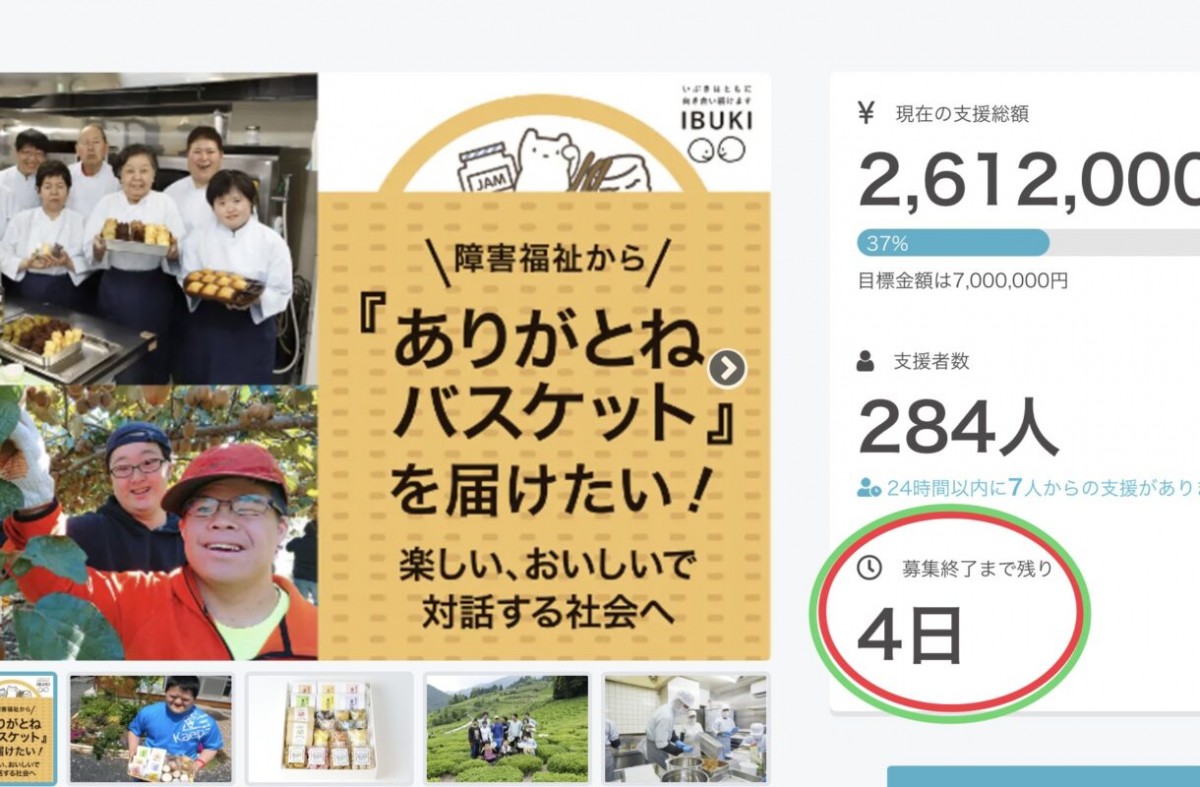
Task: Click the 284人 supporter count
Action: pos(958,427)
